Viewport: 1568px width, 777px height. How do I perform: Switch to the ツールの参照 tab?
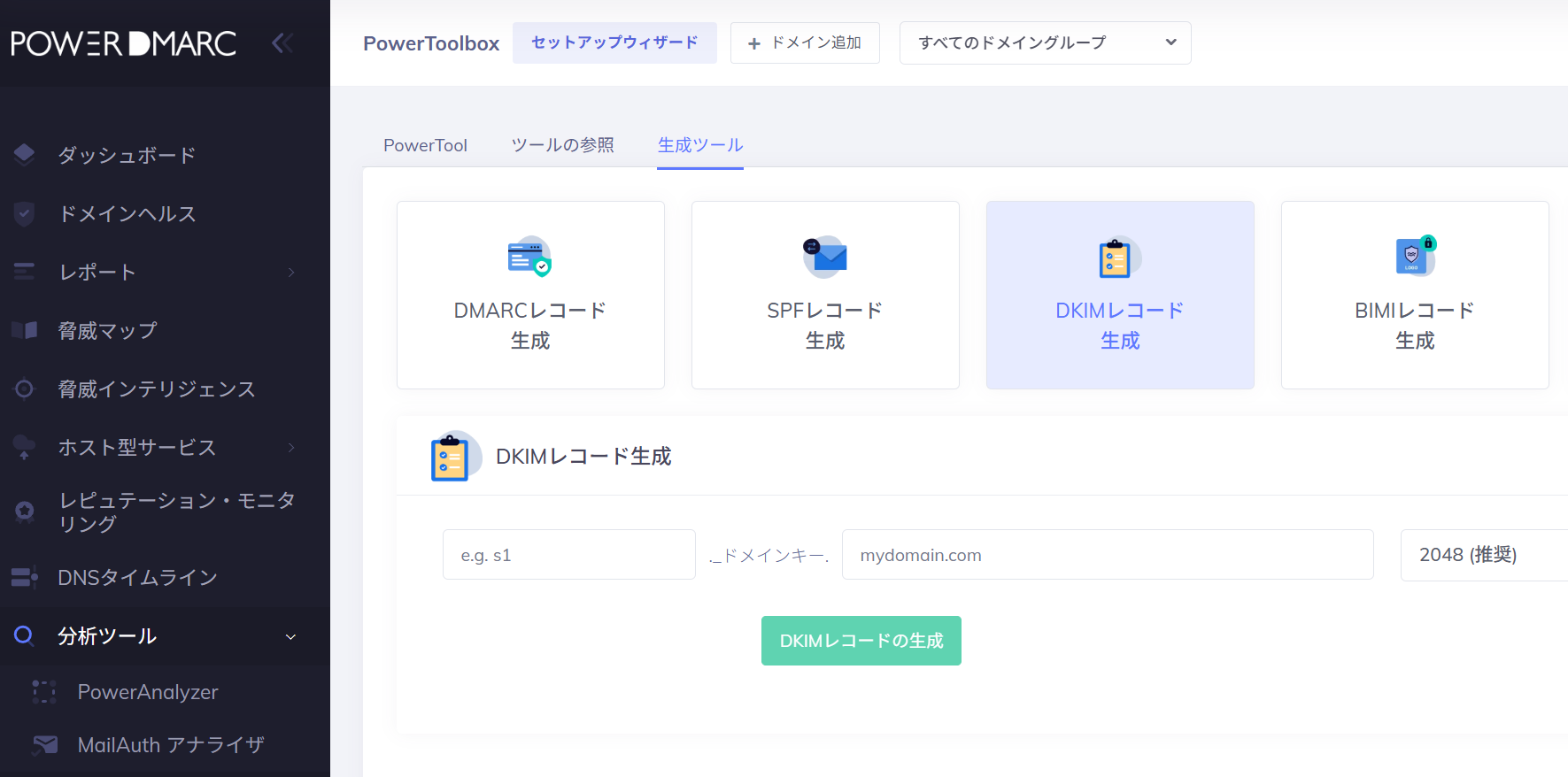tap(562, 145)
